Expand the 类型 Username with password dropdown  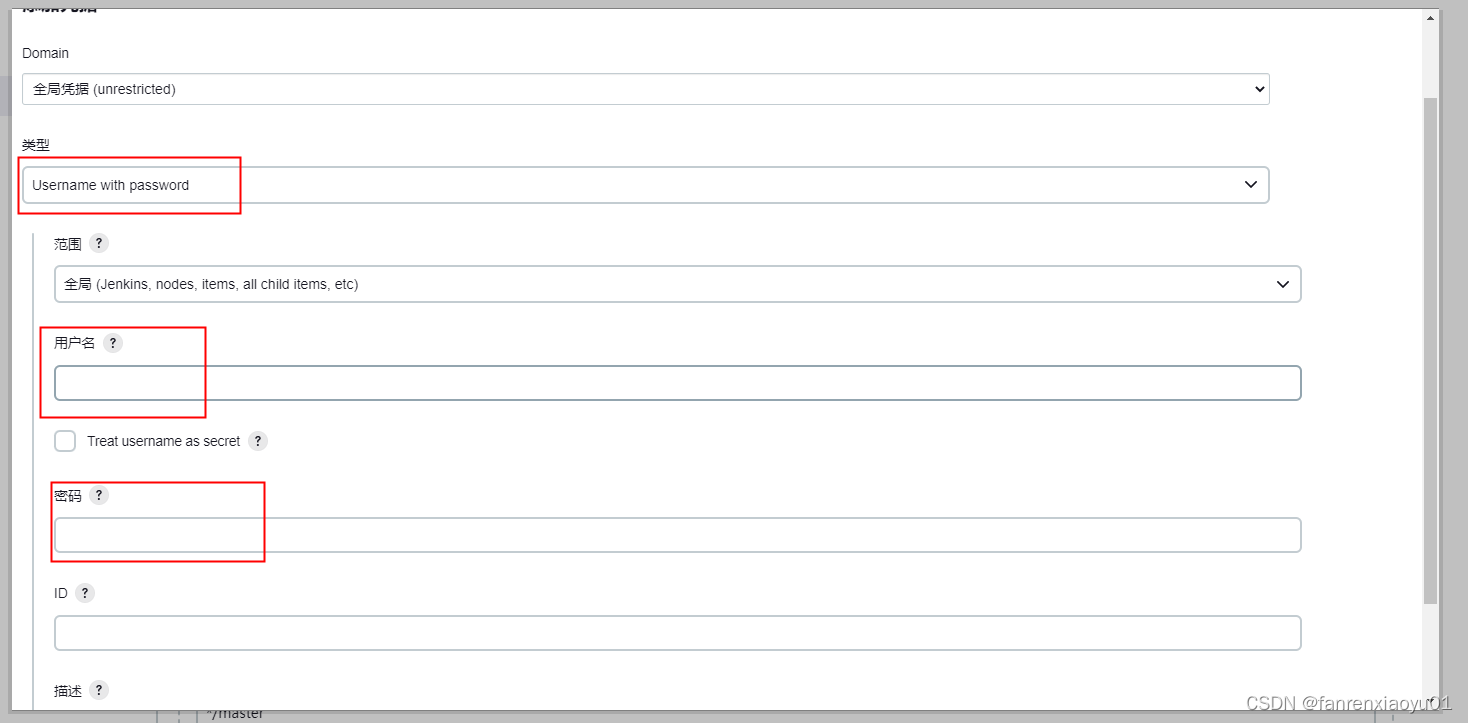[646, 185]
